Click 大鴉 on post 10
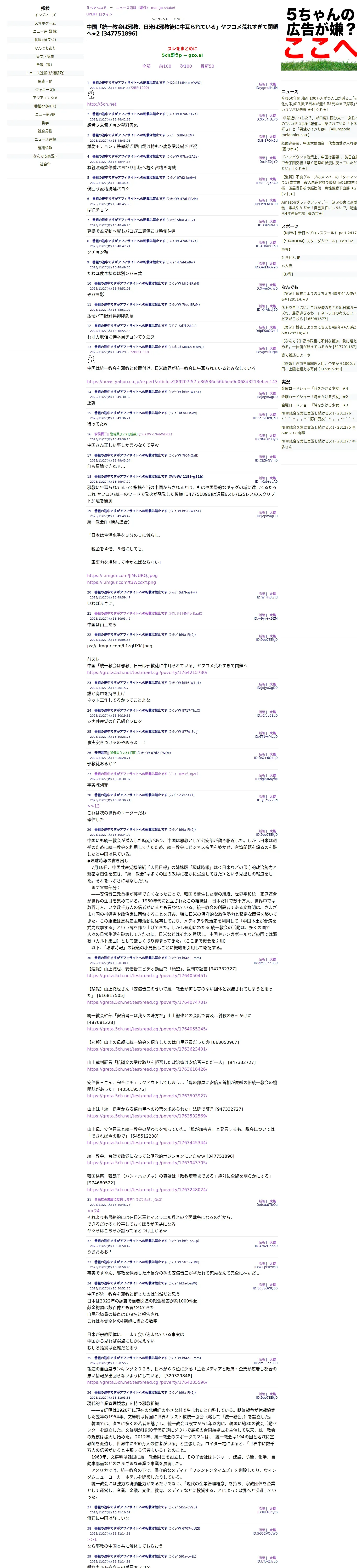Screen dimensions: 357x1568 [273, 285]
